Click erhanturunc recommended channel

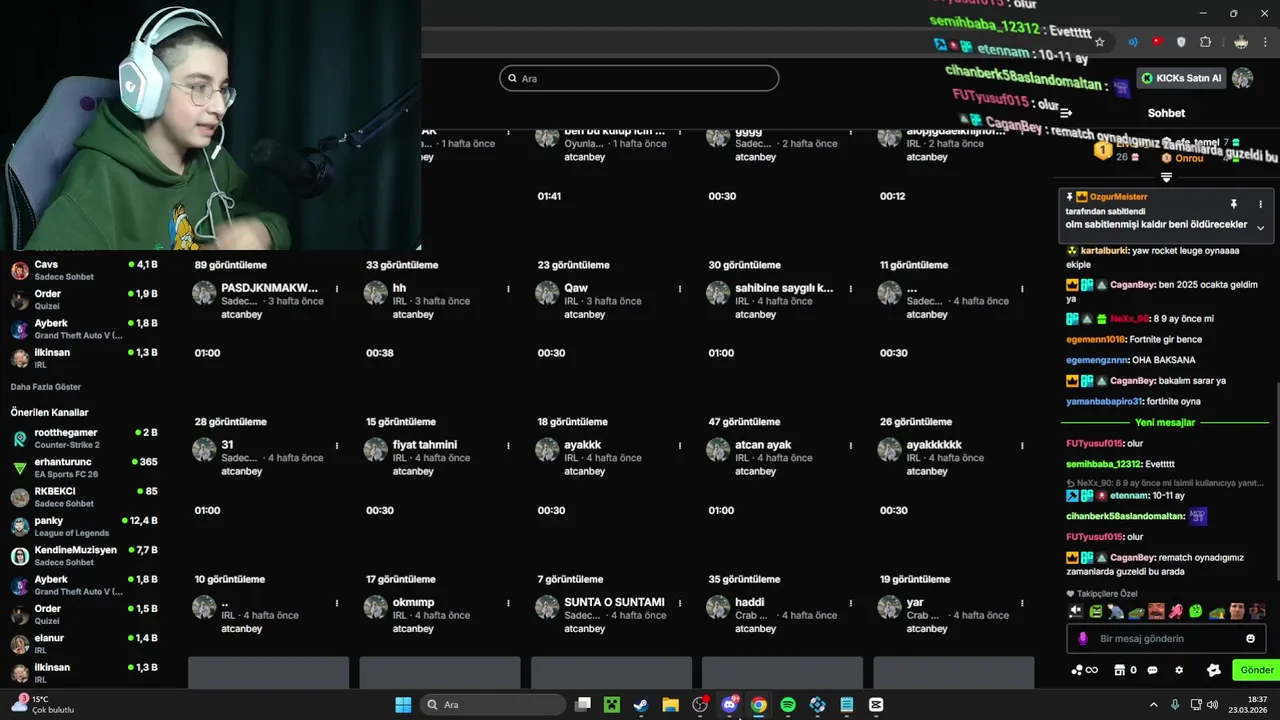pyautogui.click(x=85, y=467)
